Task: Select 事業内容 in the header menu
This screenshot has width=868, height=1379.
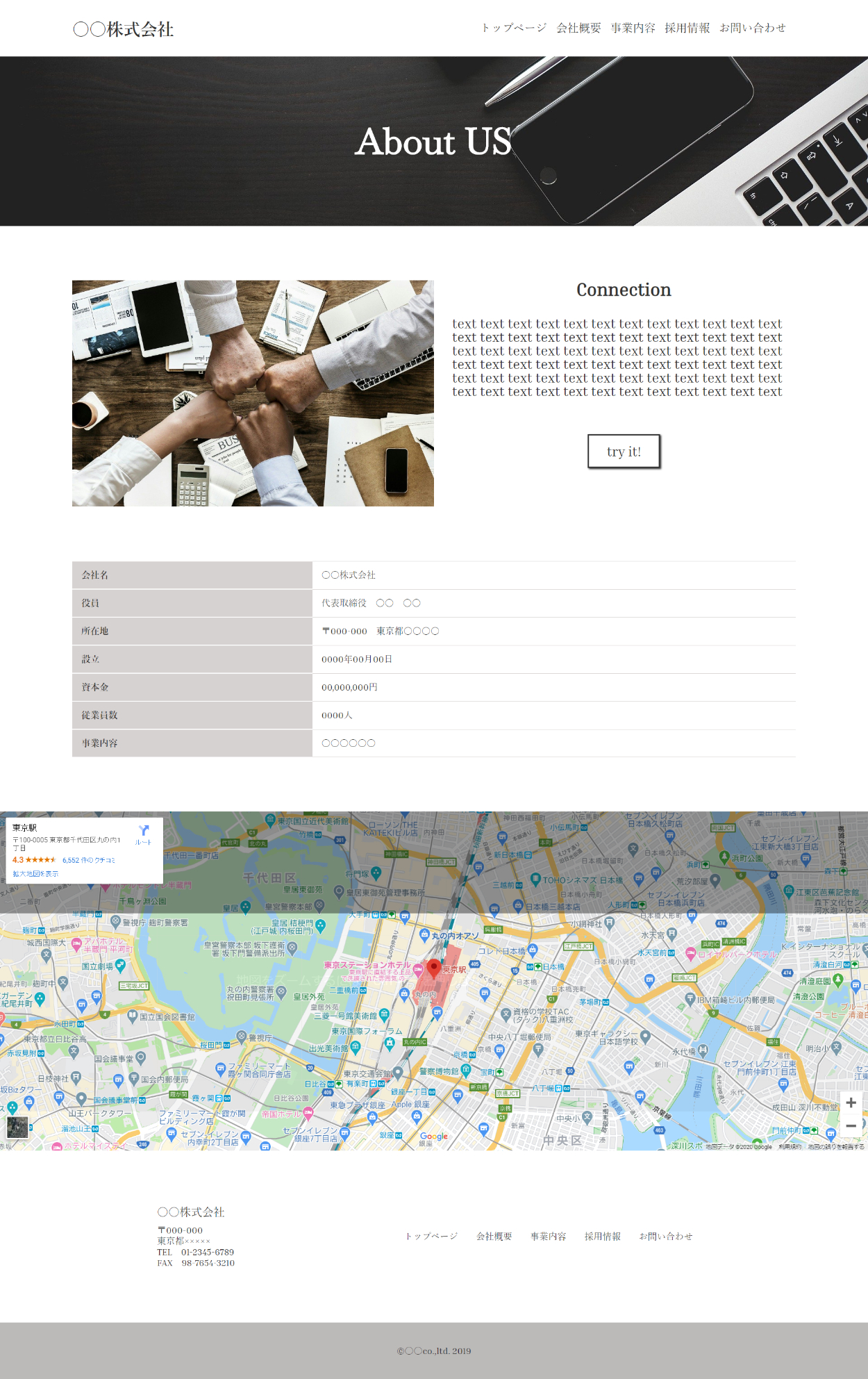Action: 633,28
